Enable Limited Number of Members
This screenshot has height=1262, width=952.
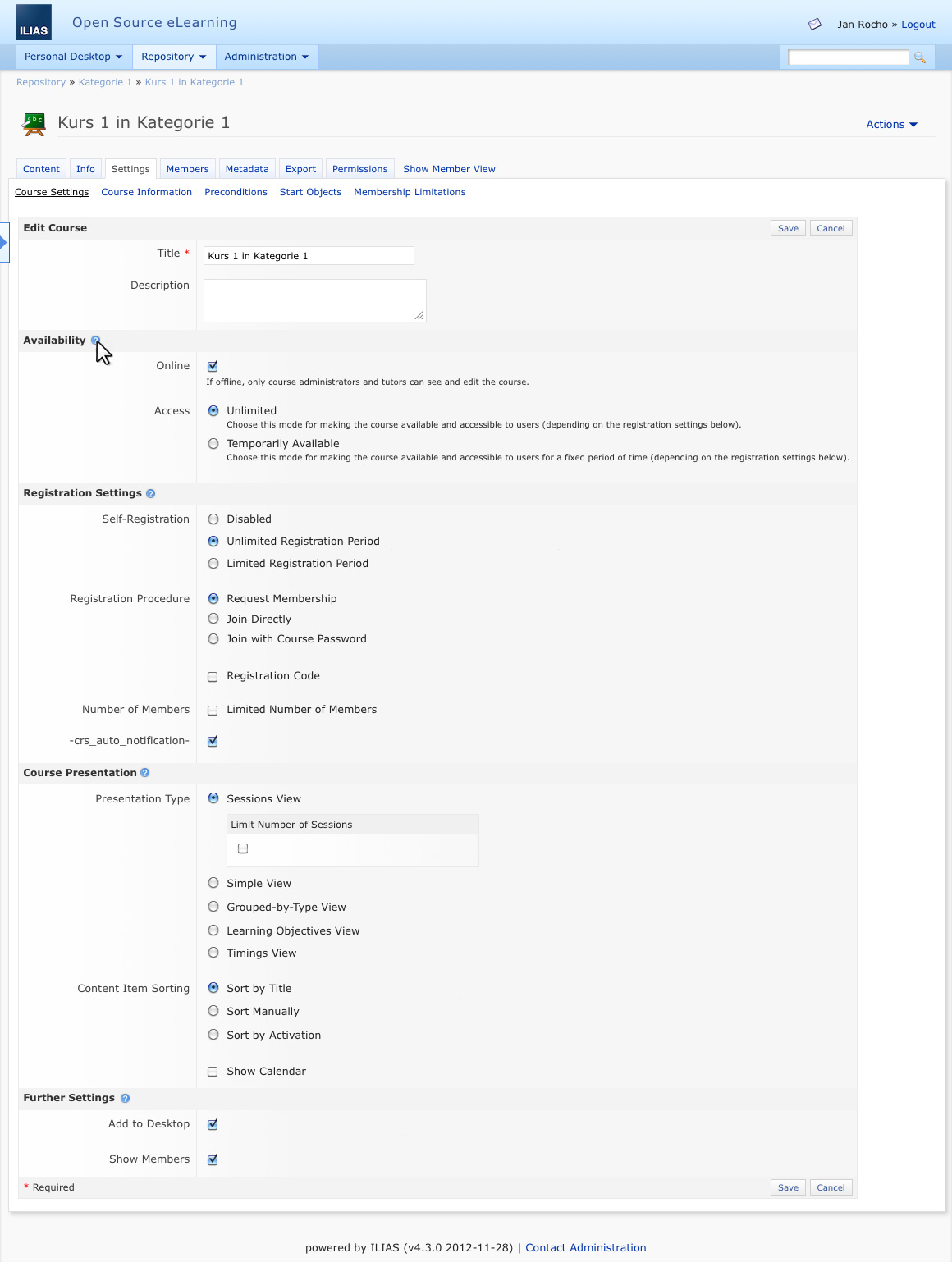point(213,711)
